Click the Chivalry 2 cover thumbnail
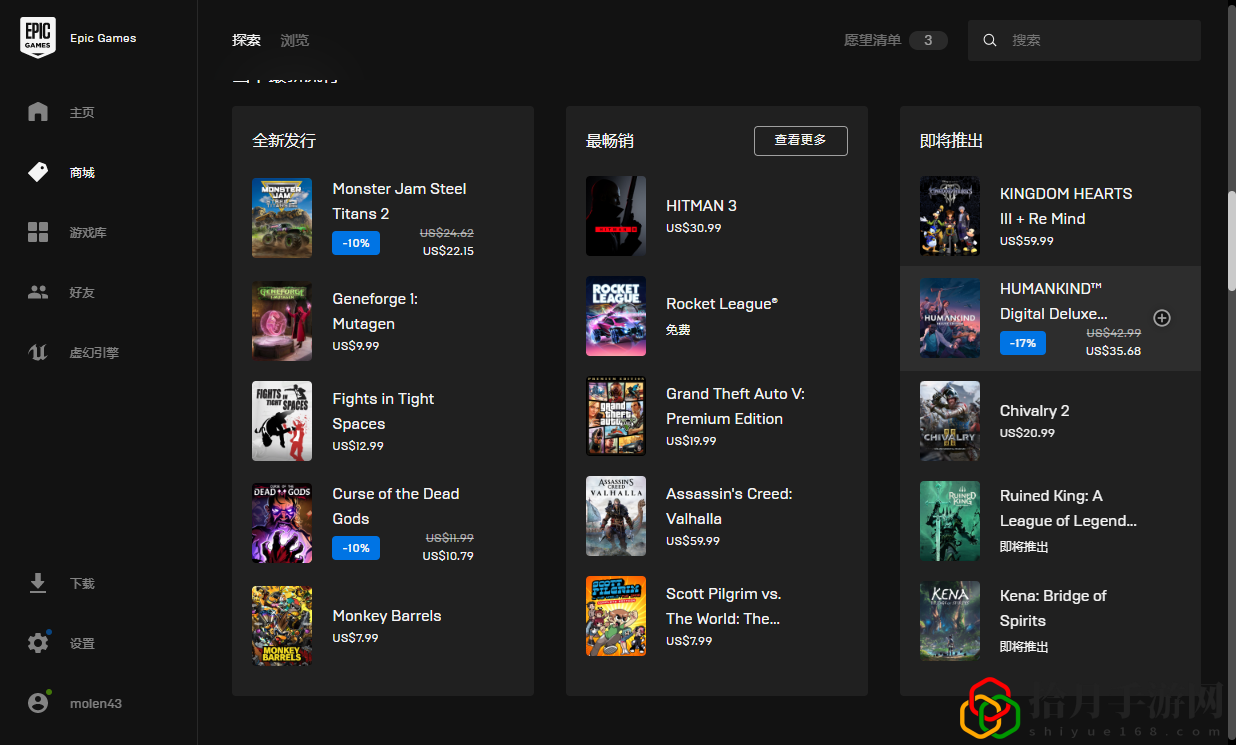 [950, 421]
